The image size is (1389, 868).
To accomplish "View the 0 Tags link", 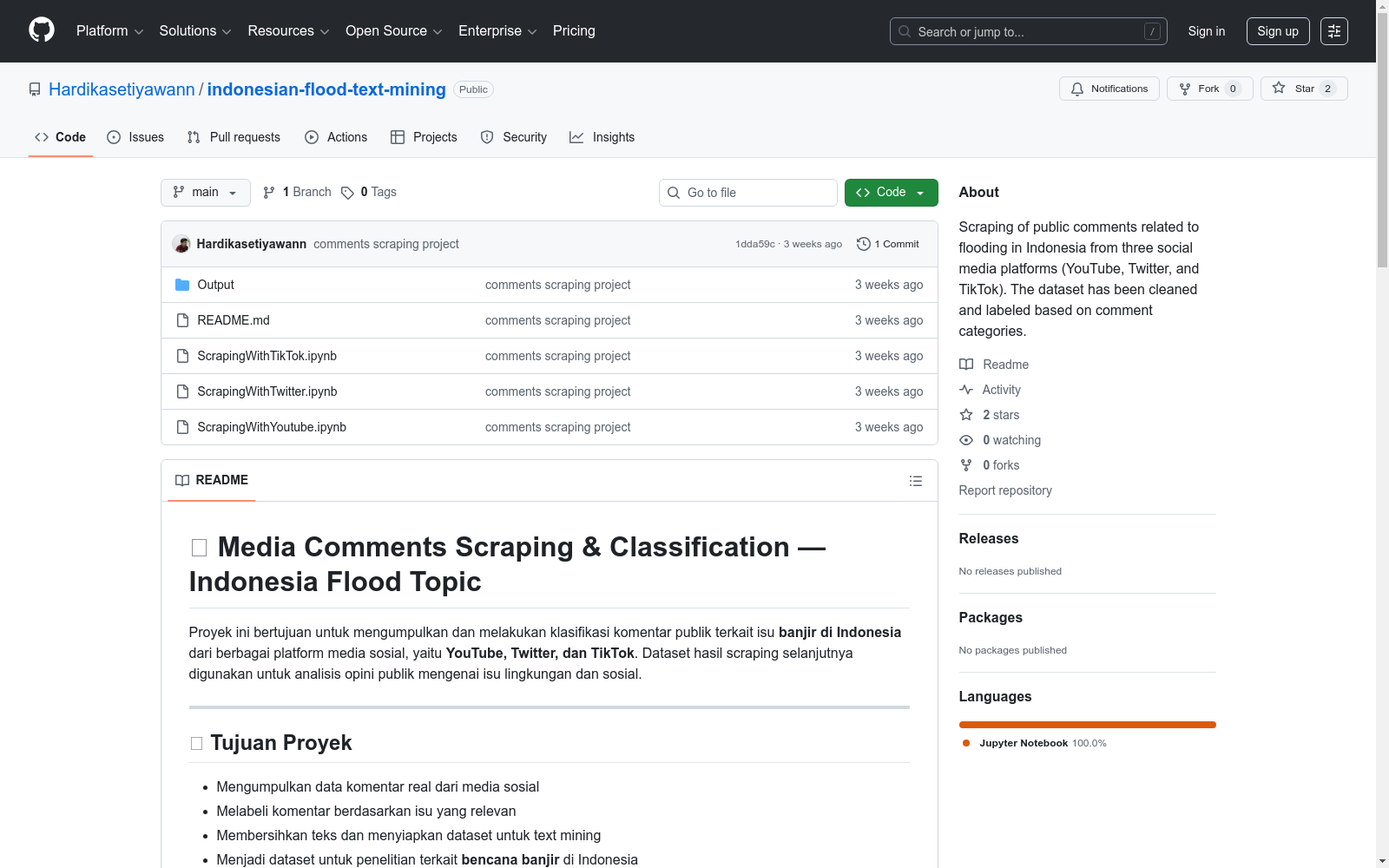I will (x=369, y=193).
